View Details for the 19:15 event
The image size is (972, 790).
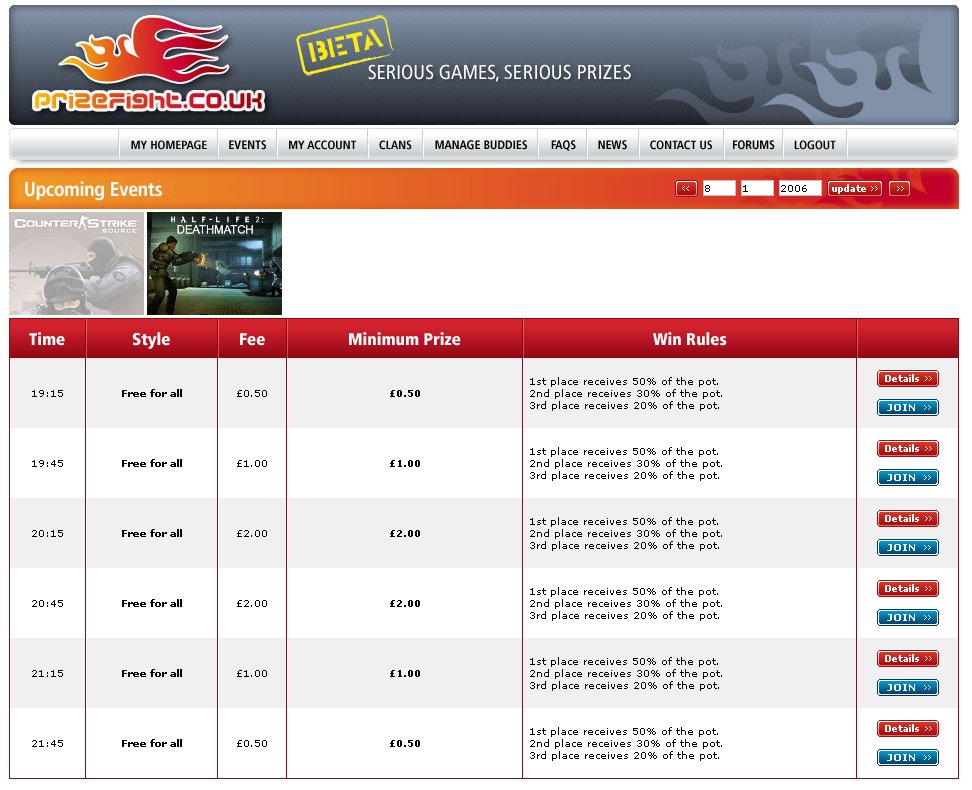point(907,379)
